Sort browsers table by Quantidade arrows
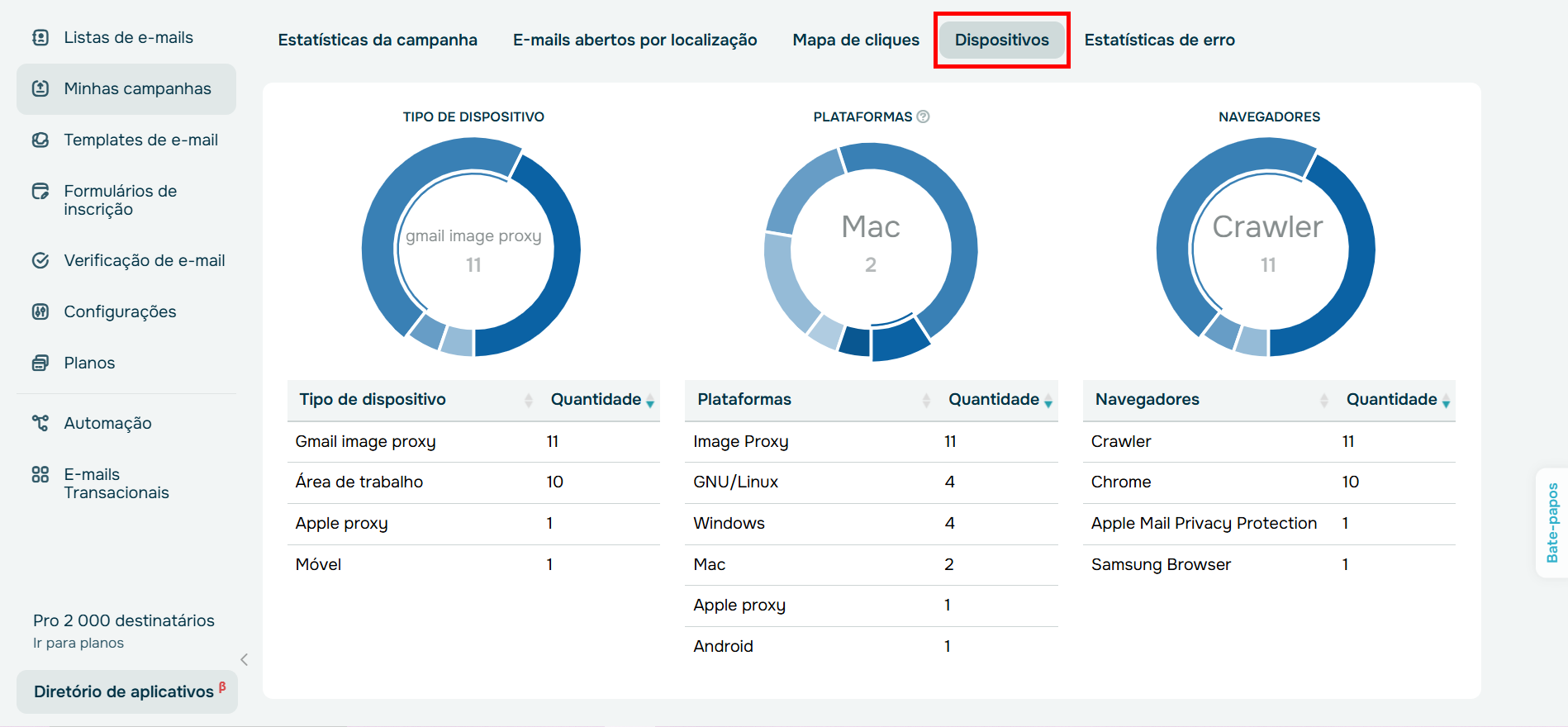The image size is (1568, 727). click(1446, 401)
